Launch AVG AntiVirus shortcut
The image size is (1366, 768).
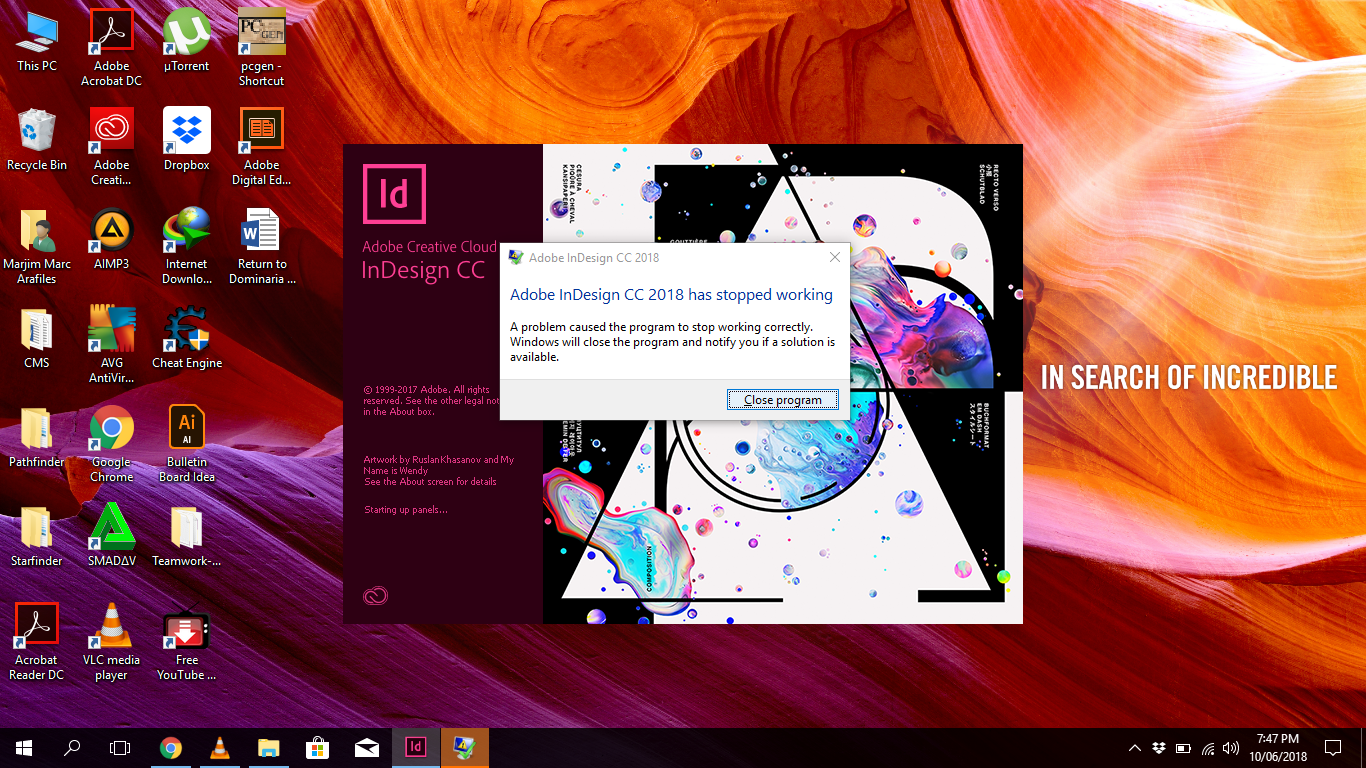(112, 344)
